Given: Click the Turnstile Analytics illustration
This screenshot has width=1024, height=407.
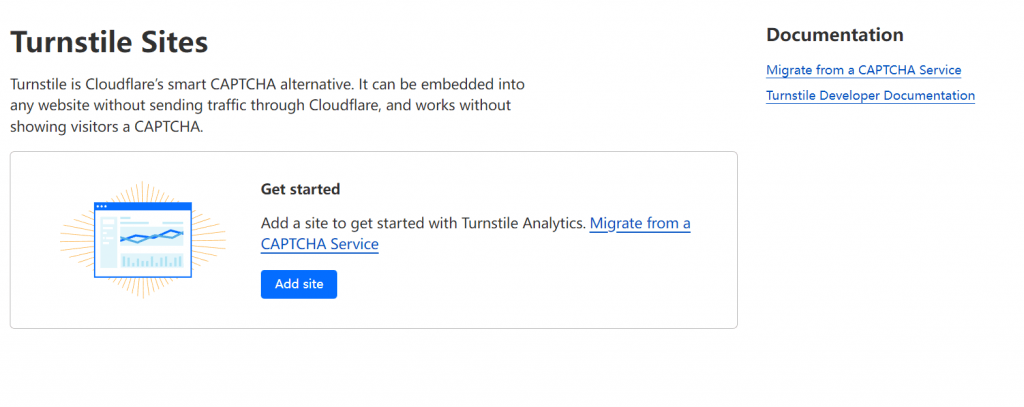Looking at the screenshot, I should click(143, 240).
